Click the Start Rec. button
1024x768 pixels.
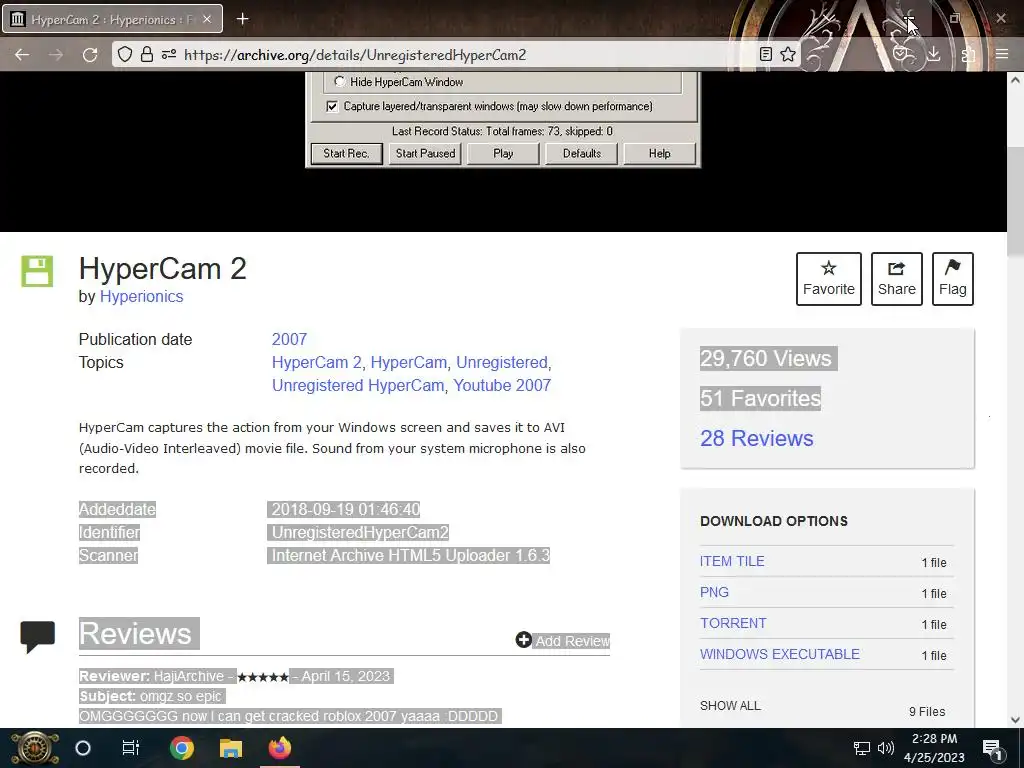pos(346,153)
